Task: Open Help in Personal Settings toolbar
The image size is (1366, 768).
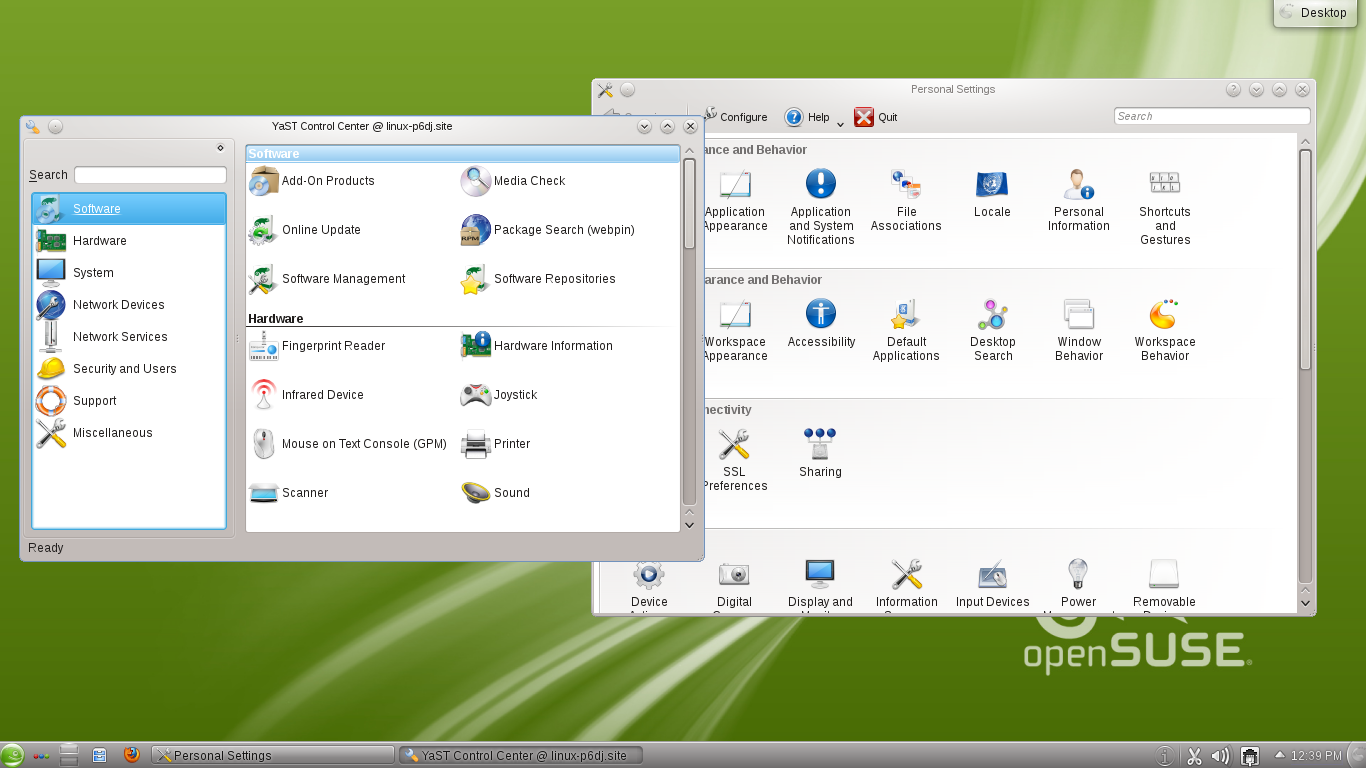Action: 807,117
